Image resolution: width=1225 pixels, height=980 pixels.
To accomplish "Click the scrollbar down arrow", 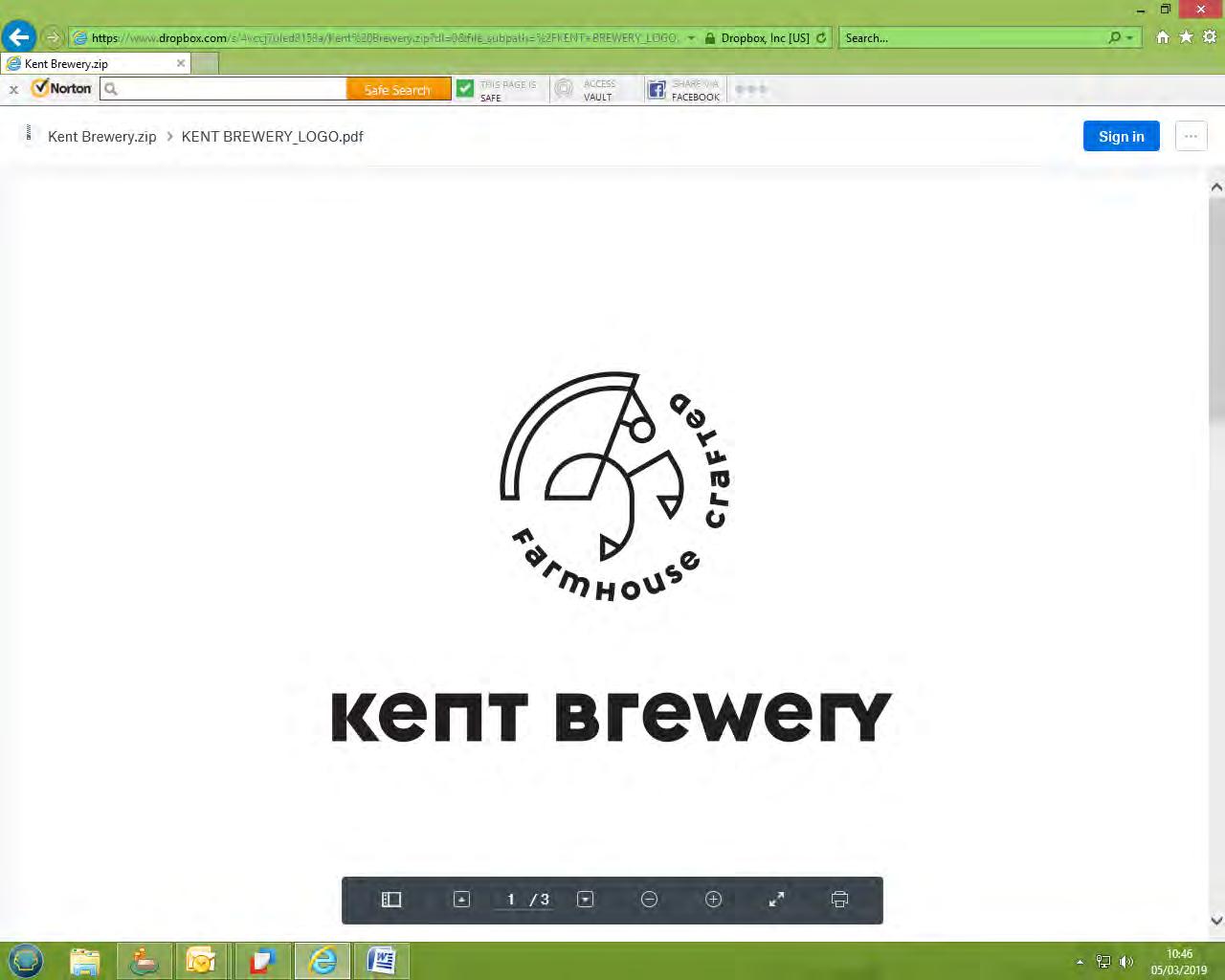I will click(x=1216, y=921).
